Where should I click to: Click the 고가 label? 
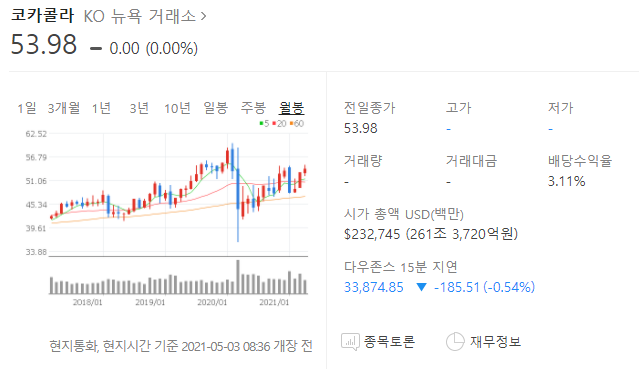point(459,108)
